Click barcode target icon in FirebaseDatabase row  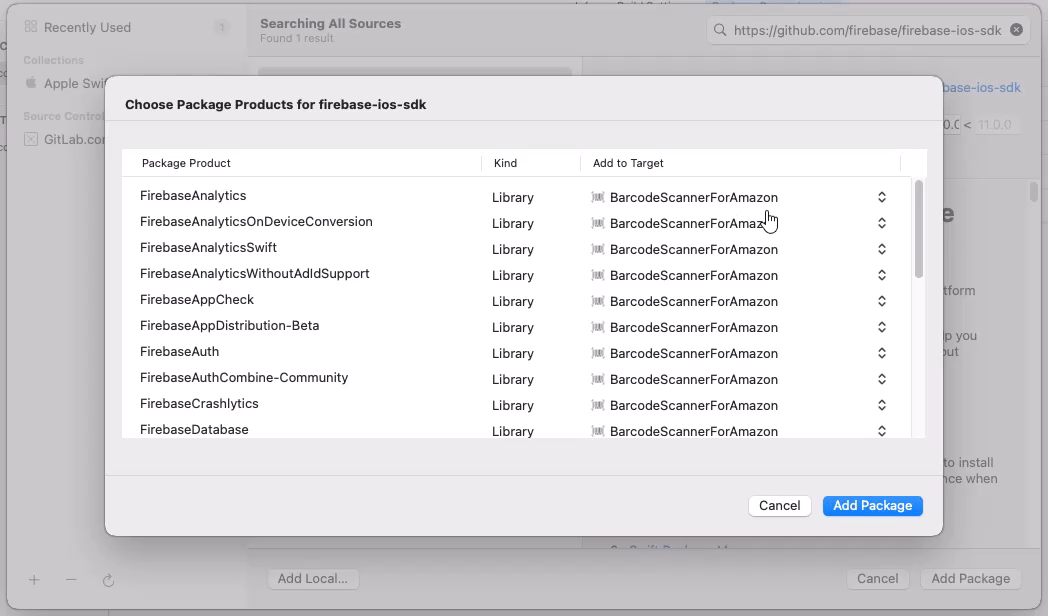pos(598,432)
